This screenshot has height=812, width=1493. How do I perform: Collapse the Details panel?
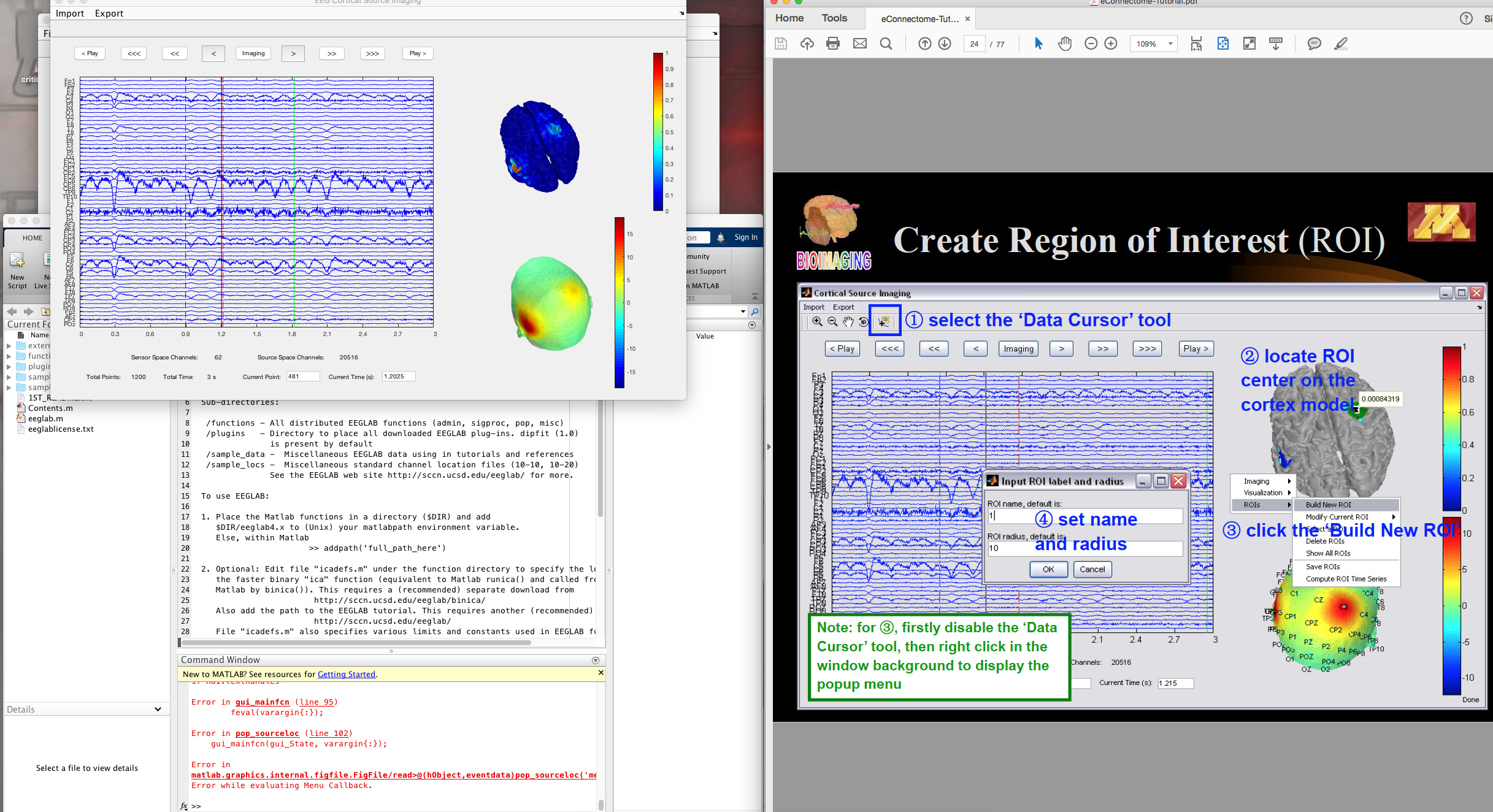point(158,709)
